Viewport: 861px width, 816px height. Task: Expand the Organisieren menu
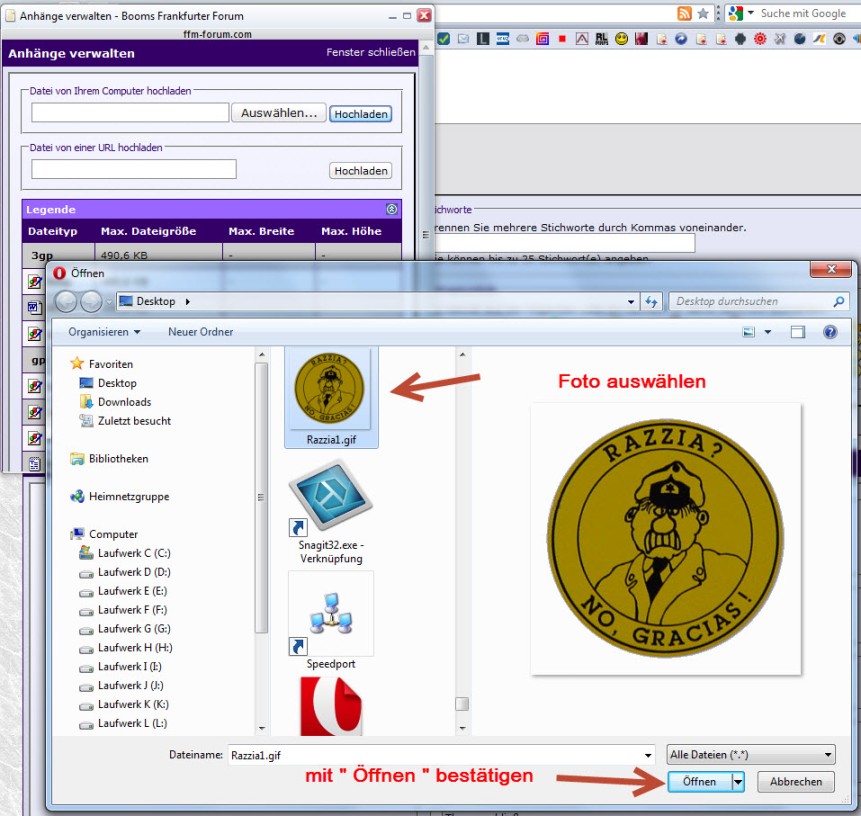coord(105,332)
